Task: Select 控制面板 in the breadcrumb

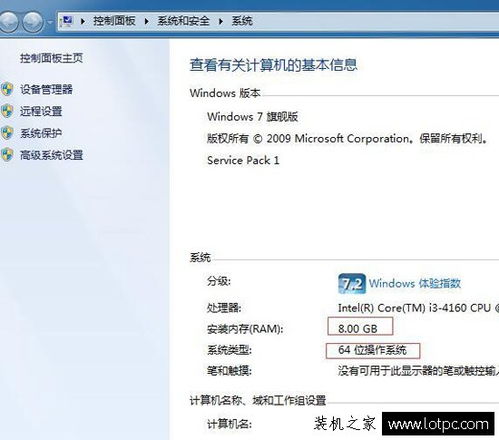Action: 114,21
